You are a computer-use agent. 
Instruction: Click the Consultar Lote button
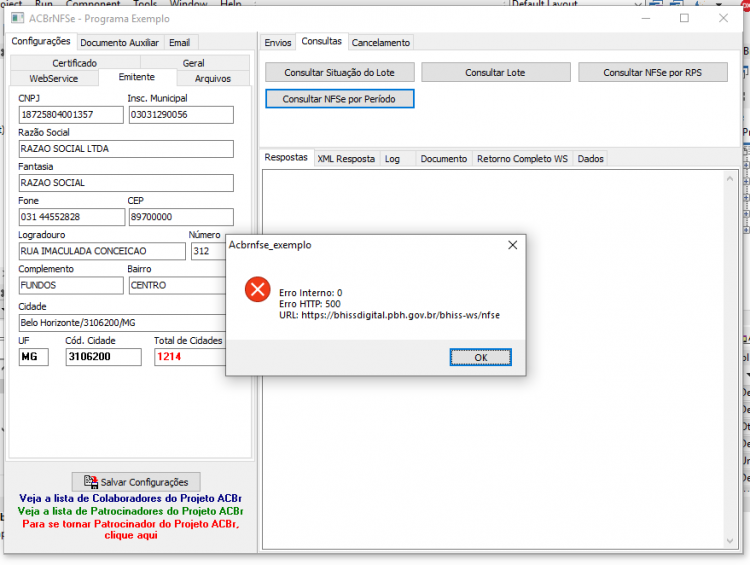pos(496,72)
